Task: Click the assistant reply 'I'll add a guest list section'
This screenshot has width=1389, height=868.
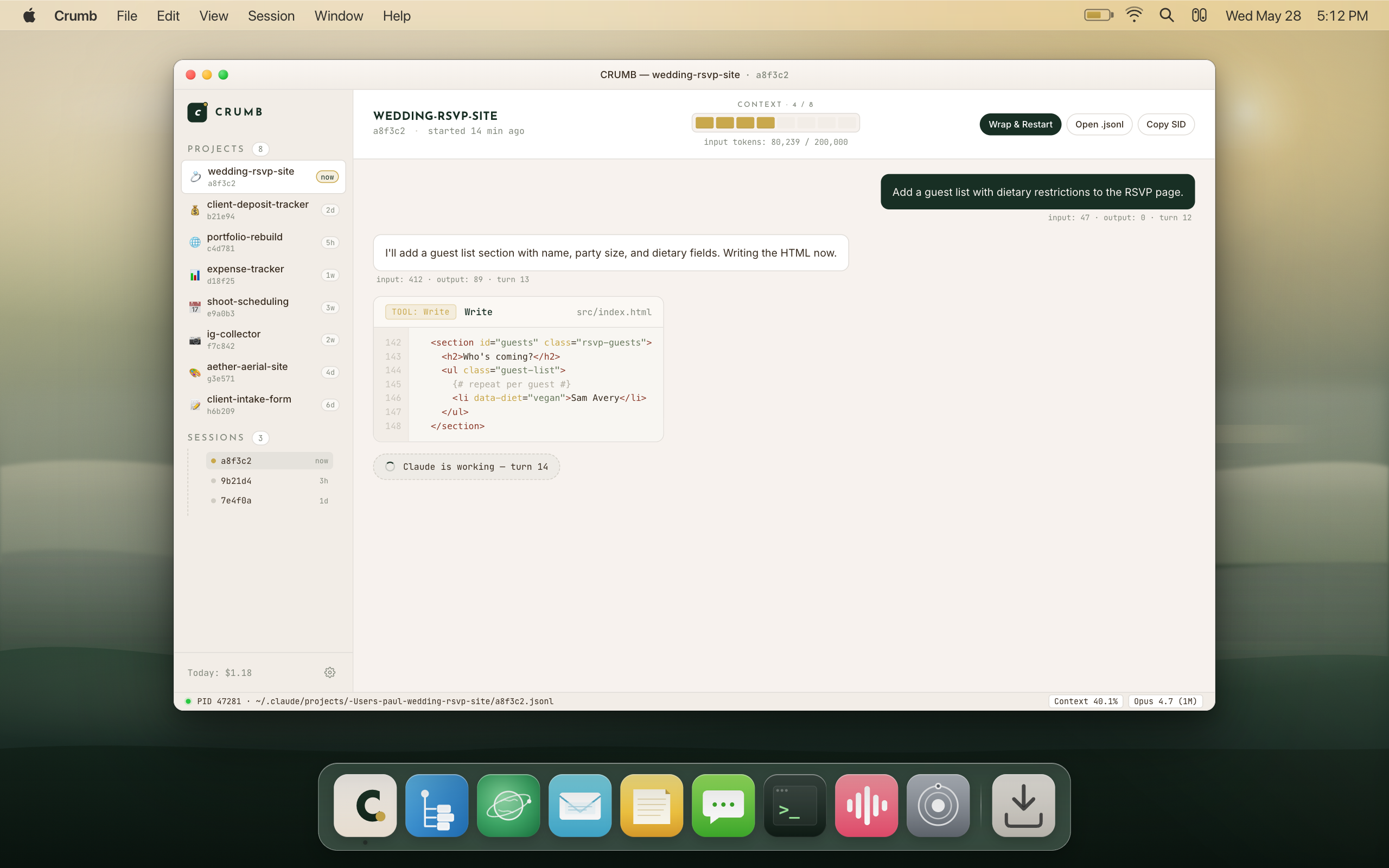Action: click(610, 253)
